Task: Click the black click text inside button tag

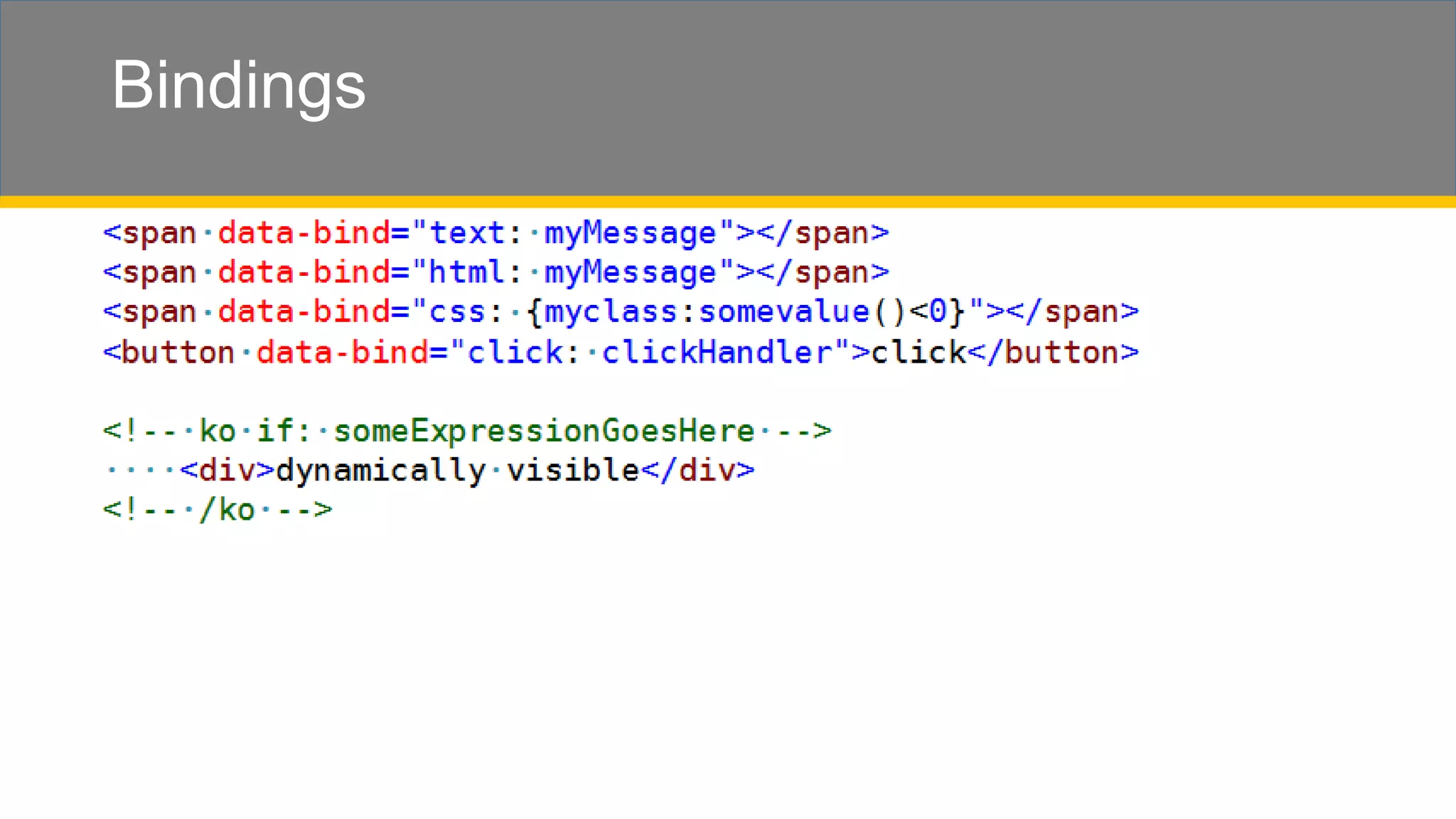Action: pos(918,353)
